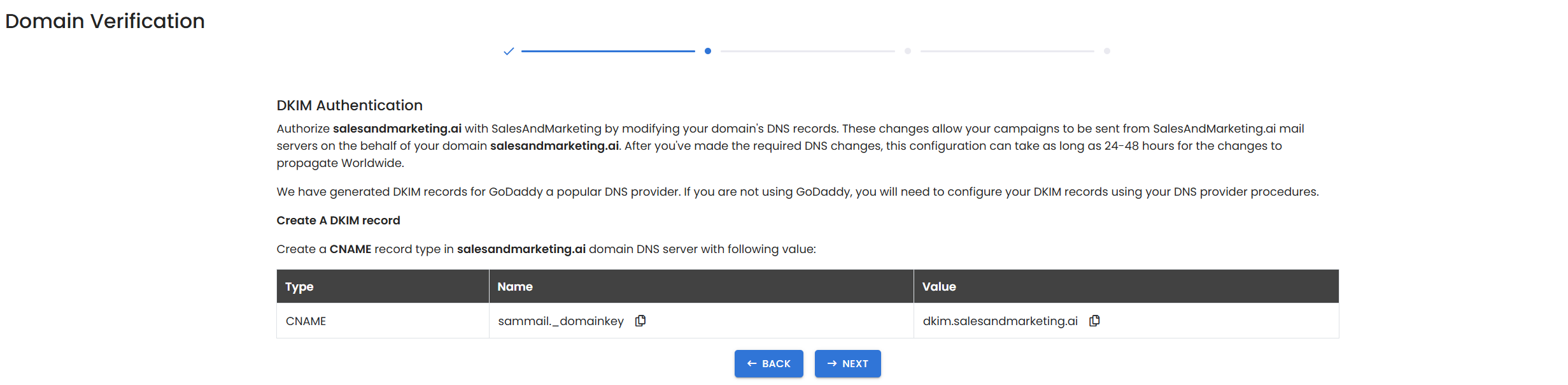Image resolution: width=1568 pixels, height=385 pixels.
Task: Click the sammail._domainkey name text
Action: pos(561,321)
